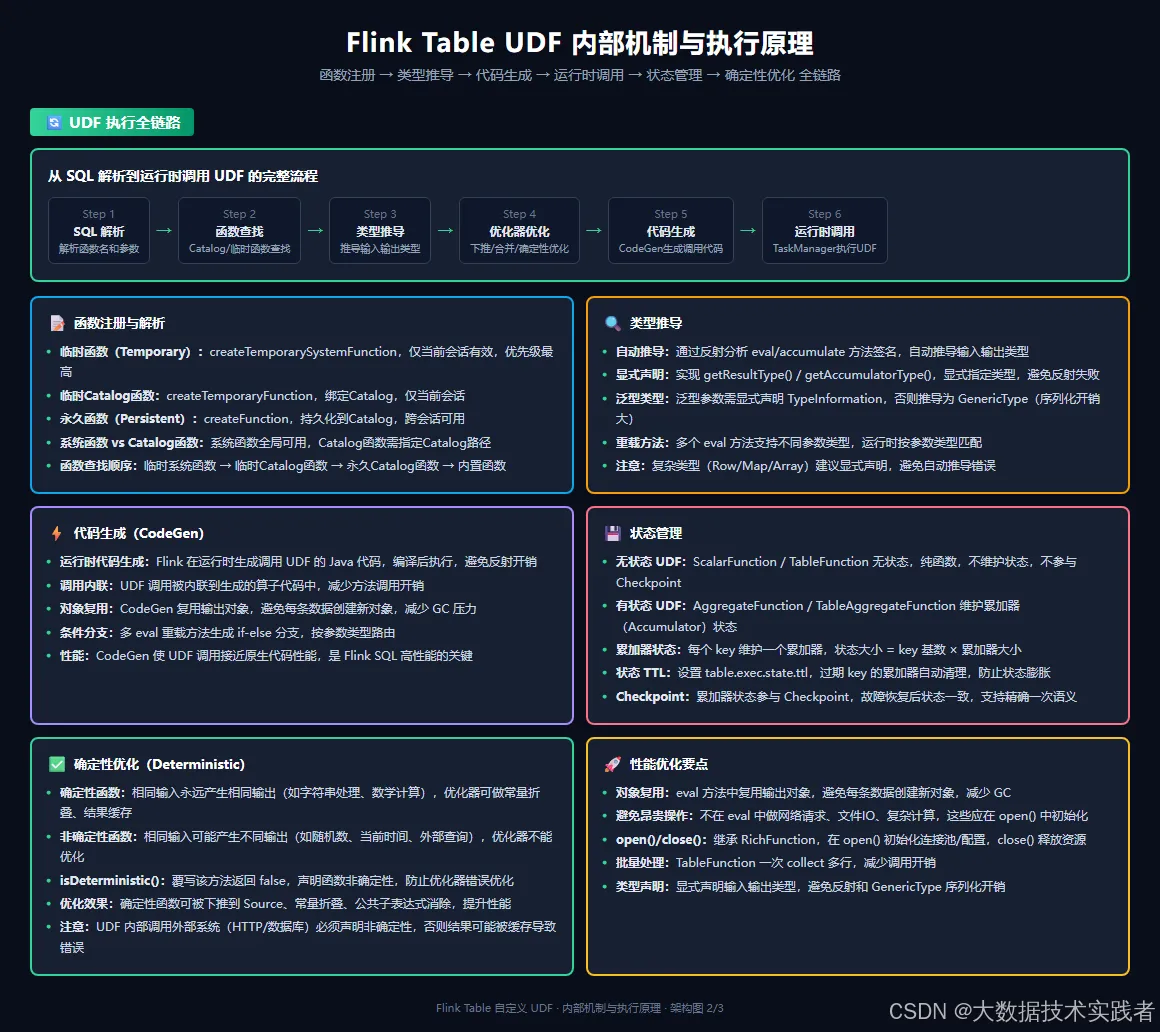1160x1032 pixels.
Task: Click the rocket icon beside 性能优化要点
Action: pyautogui.click(x=613, y=764)
